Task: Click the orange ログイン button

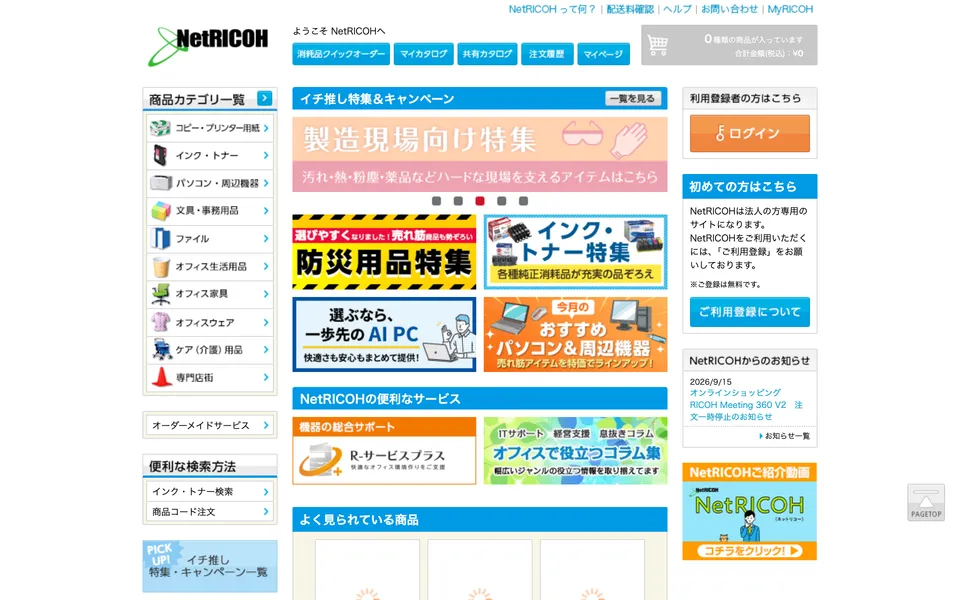Action: pos(749,133)
